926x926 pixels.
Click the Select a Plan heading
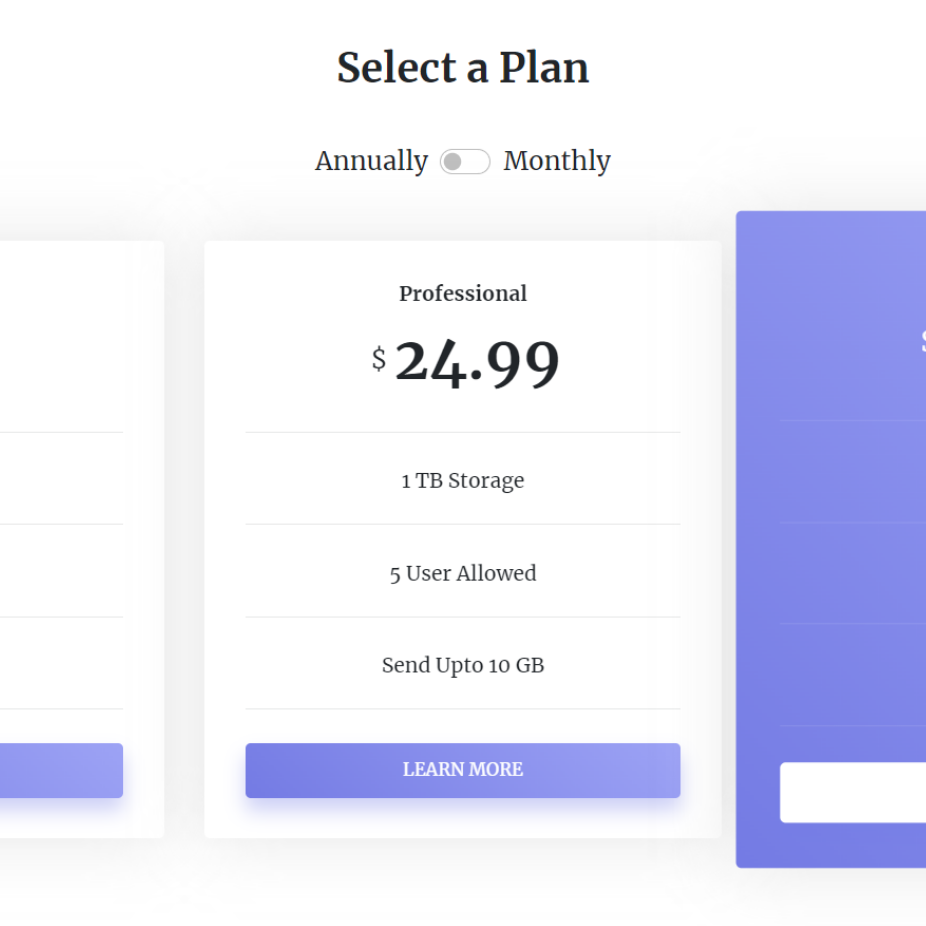click(x=463, y=68)
